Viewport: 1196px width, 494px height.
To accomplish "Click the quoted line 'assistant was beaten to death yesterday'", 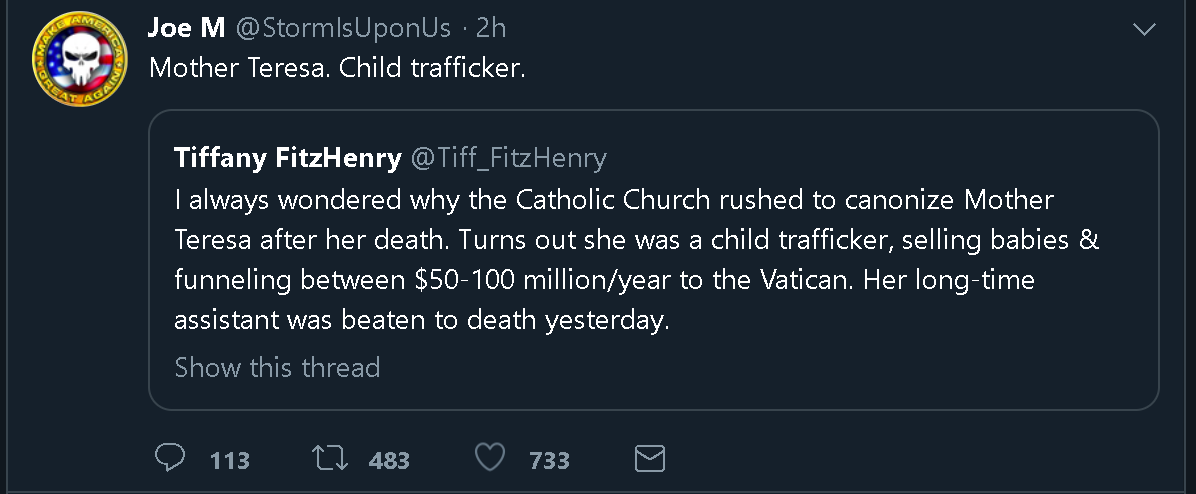I will click(x=421, y=321).
